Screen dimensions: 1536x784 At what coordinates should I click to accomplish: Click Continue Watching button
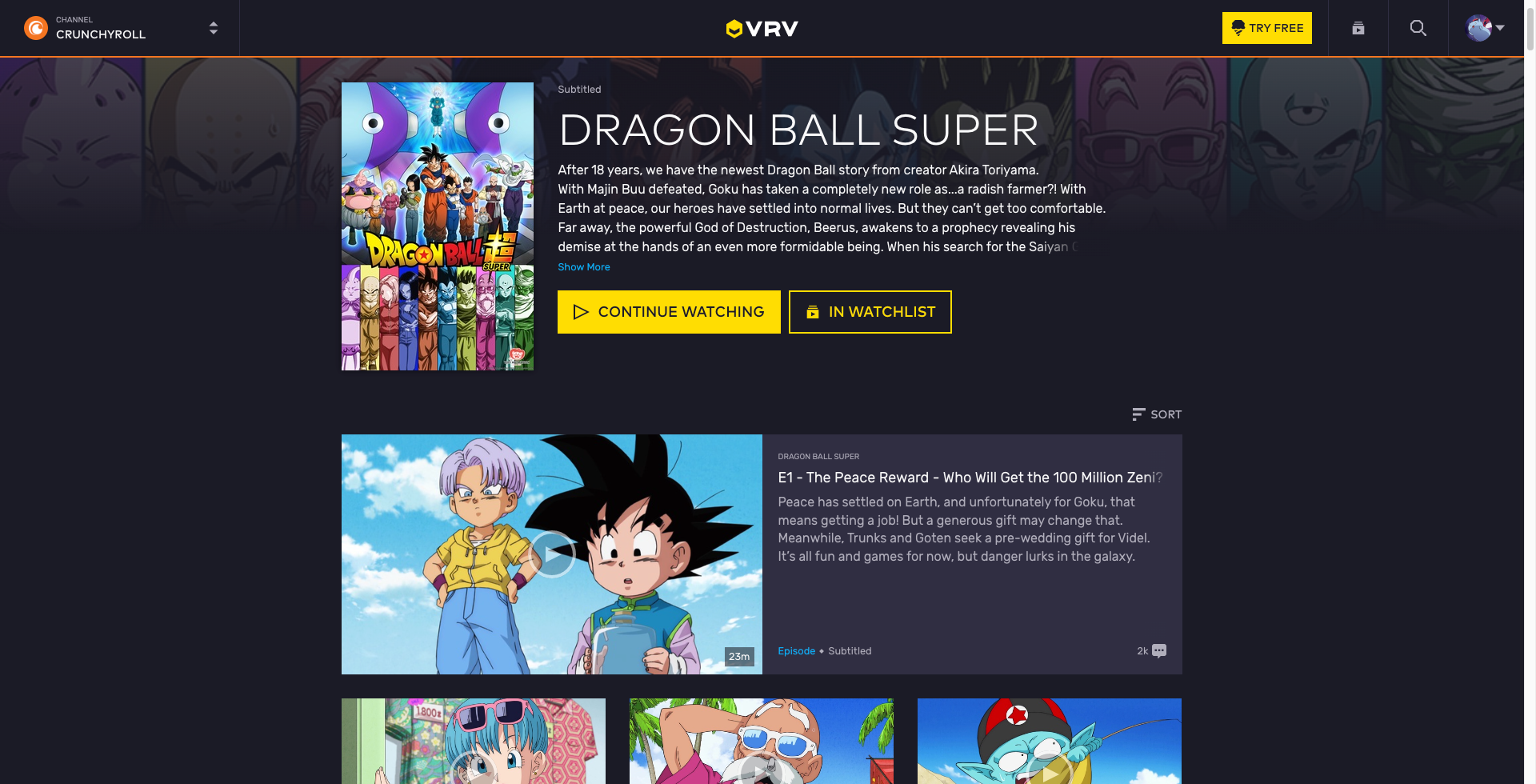(669, 312)
